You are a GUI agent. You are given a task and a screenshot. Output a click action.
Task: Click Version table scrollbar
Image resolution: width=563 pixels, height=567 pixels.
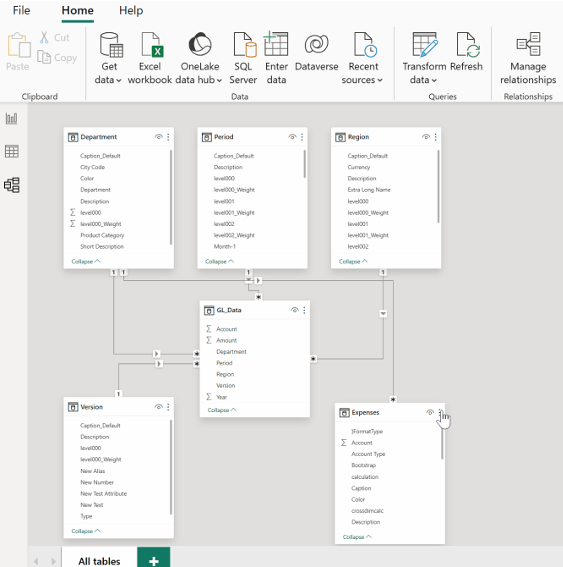click(171, 467)
